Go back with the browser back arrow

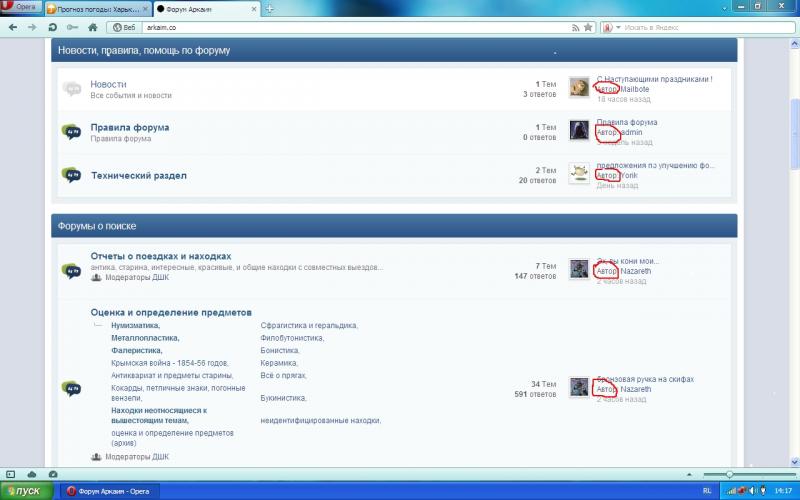pyautogui.click(x=12, y=27)
